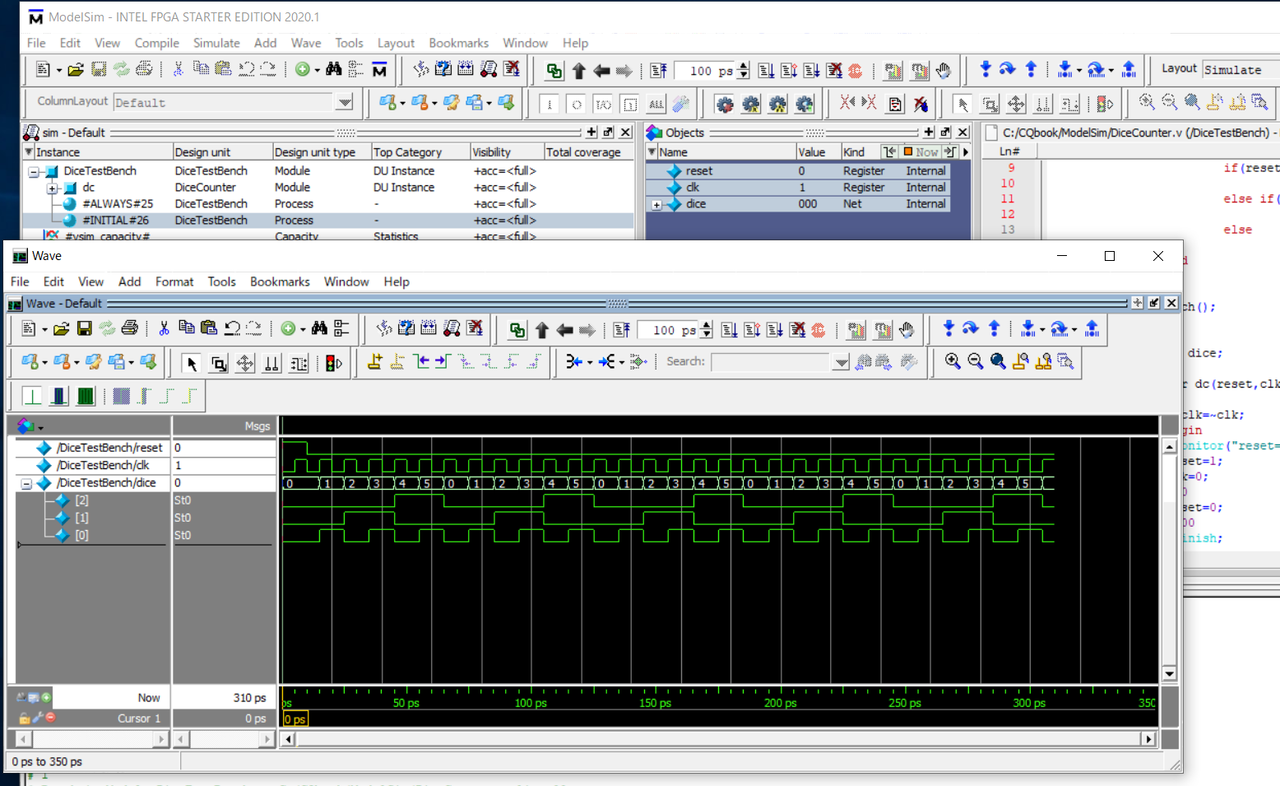Open the ColumnLayout dropdown

tap(344, 102)
